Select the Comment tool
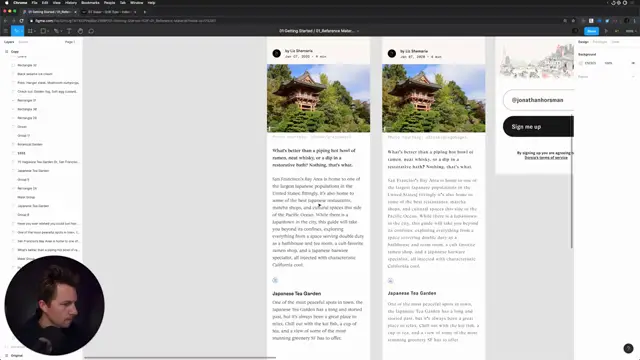This screenshot has height=360, width=640. (91, 31)
